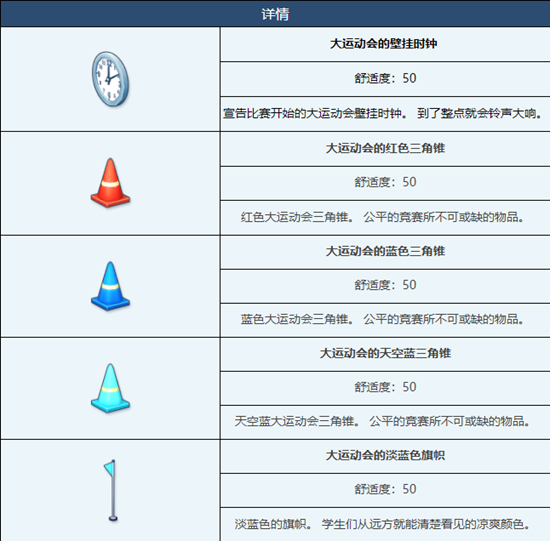The width and height of the screenshot is (550, 541).
Task: Click the dark blue traffic cone icon
Action: coord(110,286)
